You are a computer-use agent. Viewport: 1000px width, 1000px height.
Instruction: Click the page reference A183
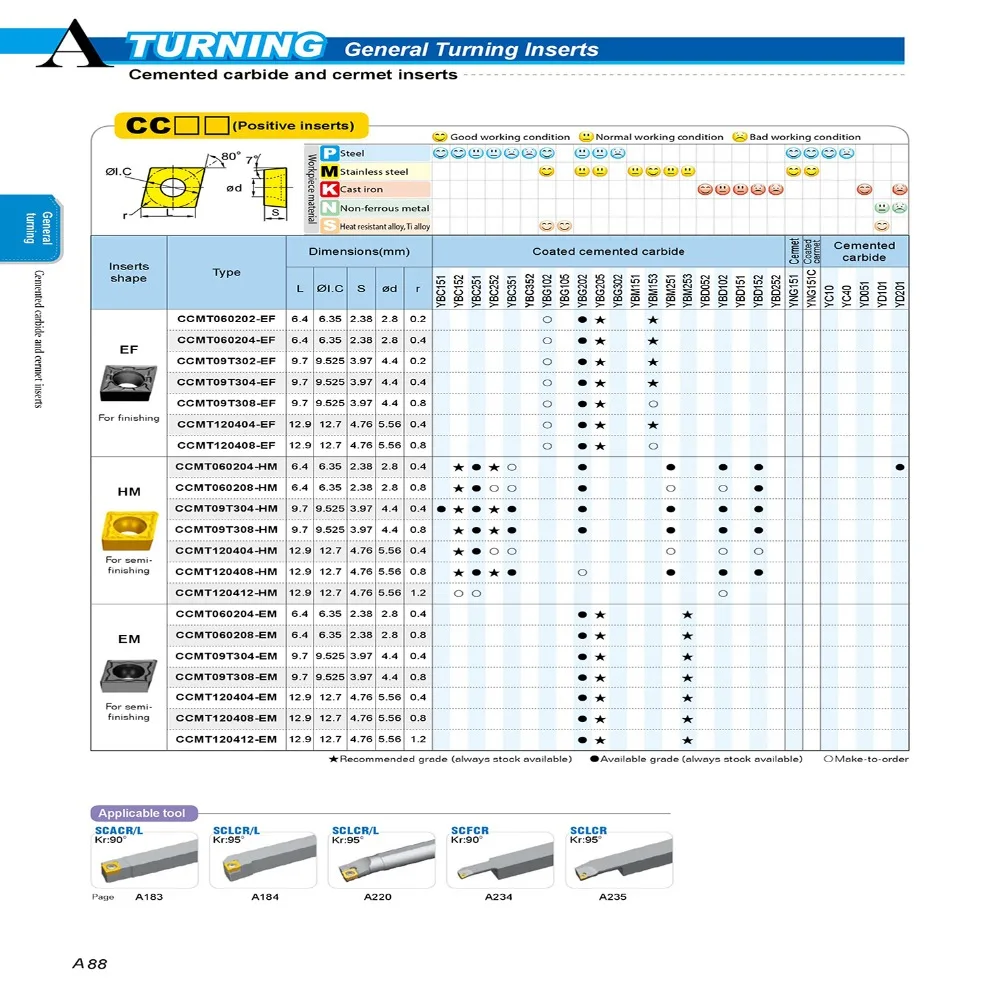[x=149, y=897]
